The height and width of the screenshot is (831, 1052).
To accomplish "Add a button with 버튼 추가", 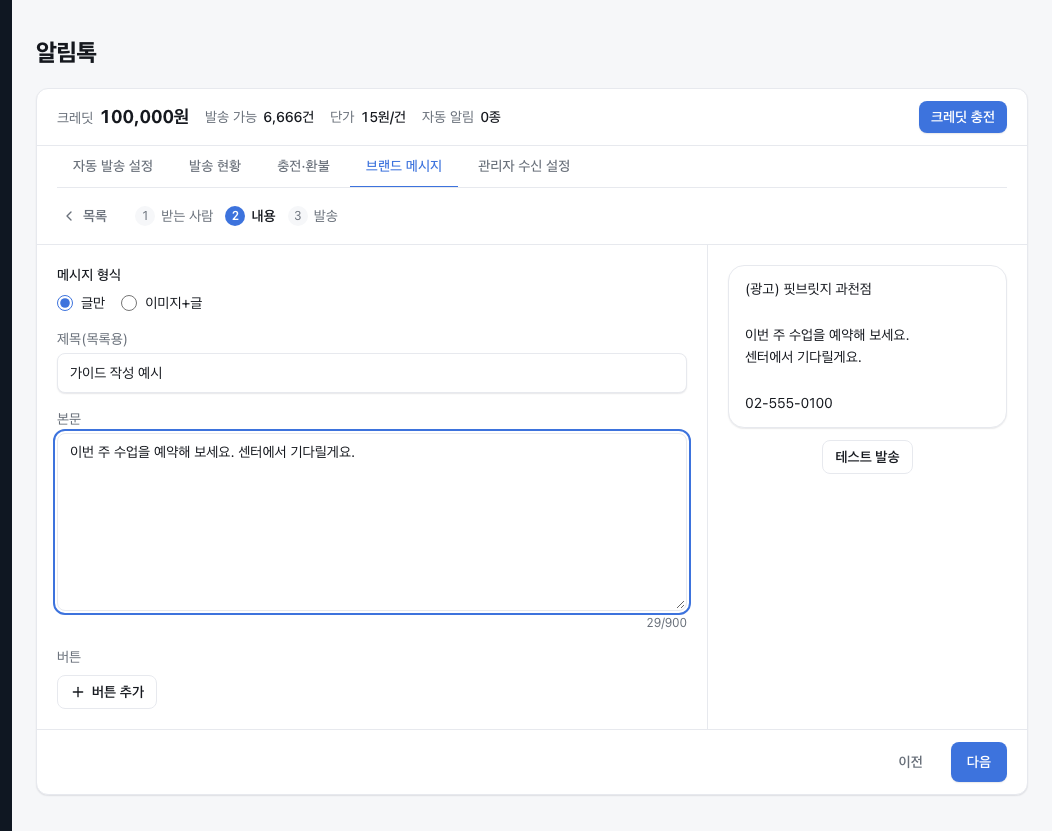I will pos(107,691).
